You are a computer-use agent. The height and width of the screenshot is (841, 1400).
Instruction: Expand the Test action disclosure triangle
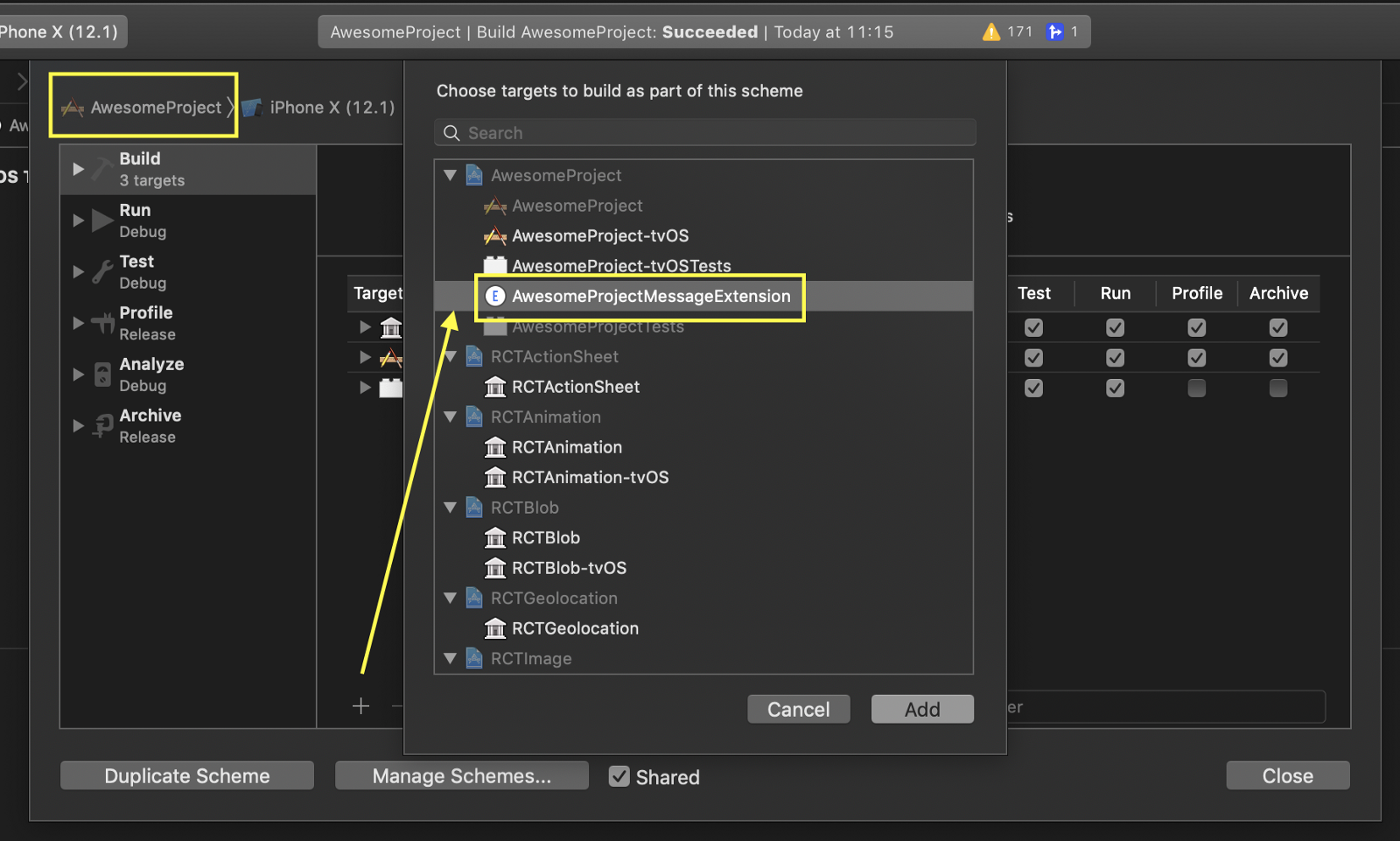pos(78,272)
